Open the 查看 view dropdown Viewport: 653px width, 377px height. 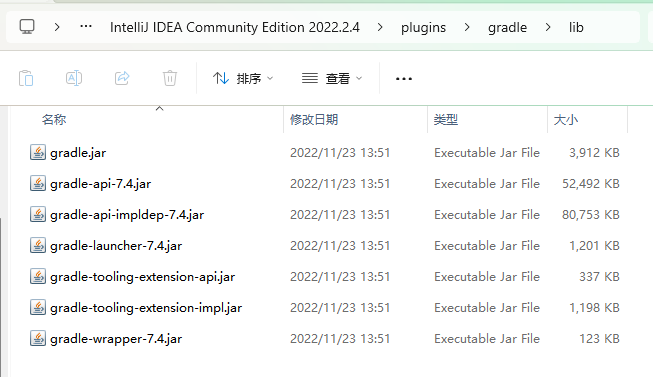pos(332,78)
